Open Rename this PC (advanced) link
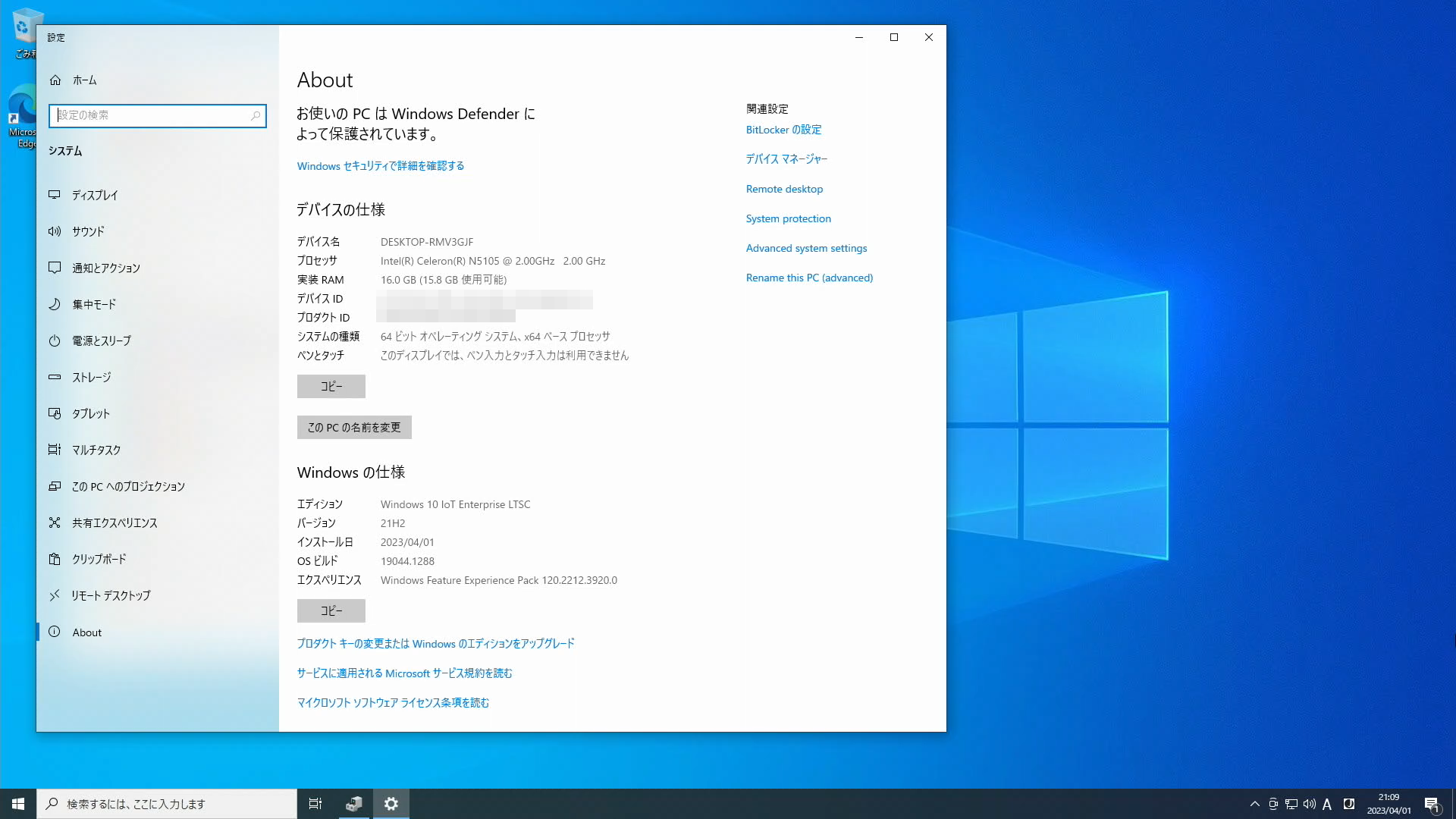Image resolution: width=1456 pixels, height=819 pixels. (809, 278)
